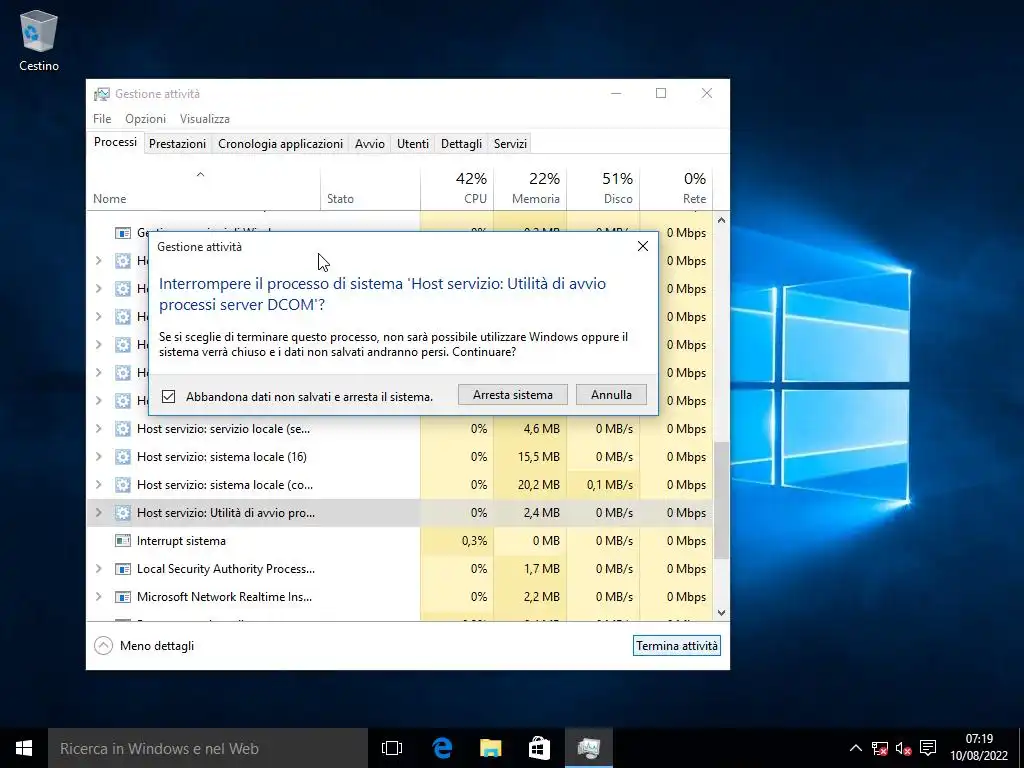Click scrollbar up arrow in process list
The width and height of the screenshot is (1024, 768).
click(x=721, y=220)
